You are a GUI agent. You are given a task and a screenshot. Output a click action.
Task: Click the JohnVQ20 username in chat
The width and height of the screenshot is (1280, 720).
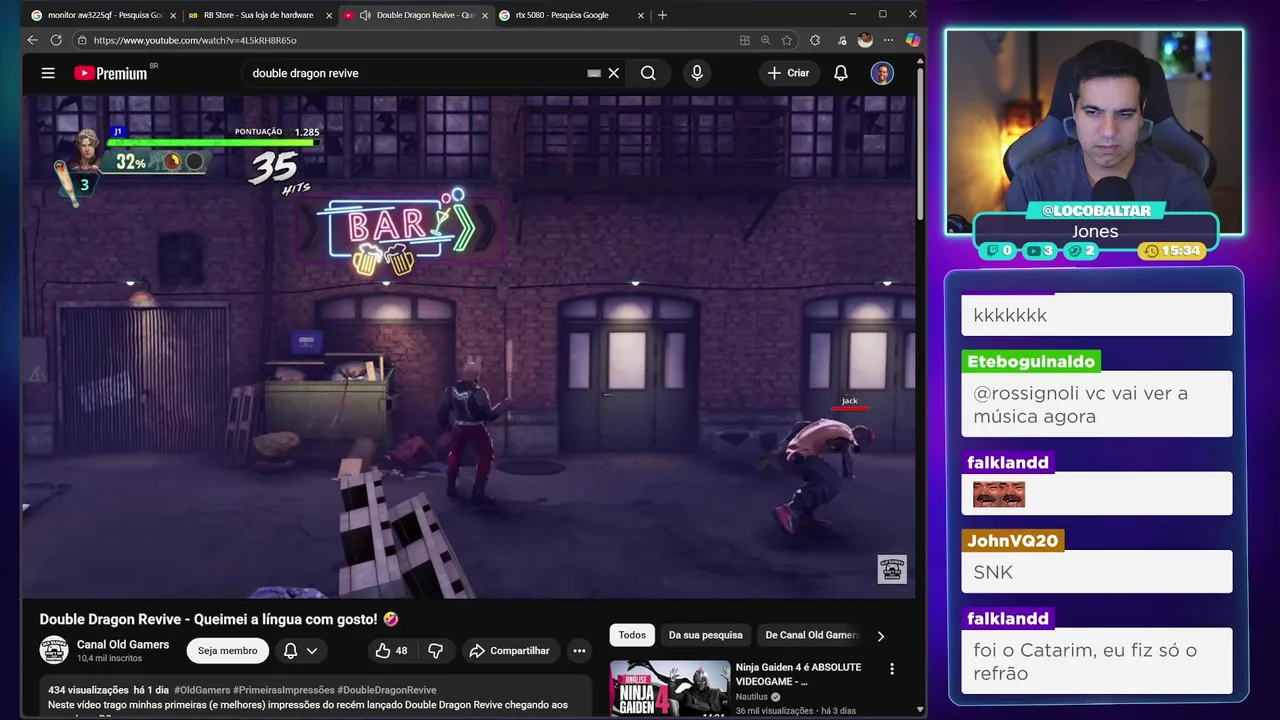point(1012,540)
